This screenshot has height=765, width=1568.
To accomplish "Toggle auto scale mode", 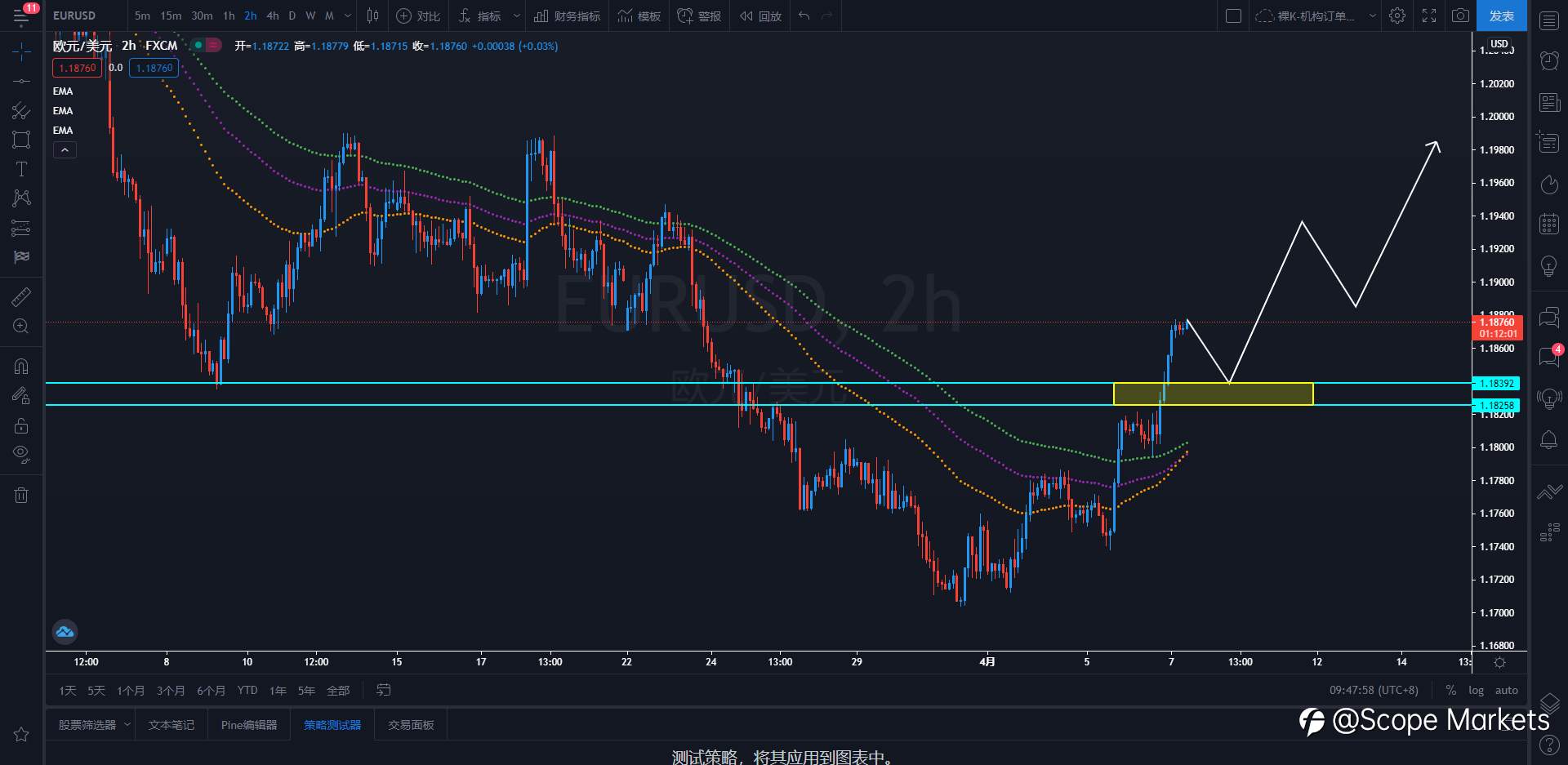I will (x=1507, y=691).
